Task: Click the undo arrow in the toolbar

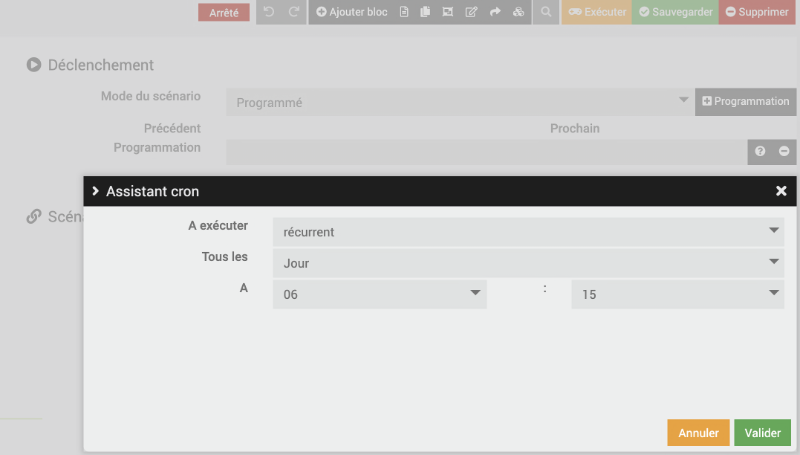Action: [269, 12]
